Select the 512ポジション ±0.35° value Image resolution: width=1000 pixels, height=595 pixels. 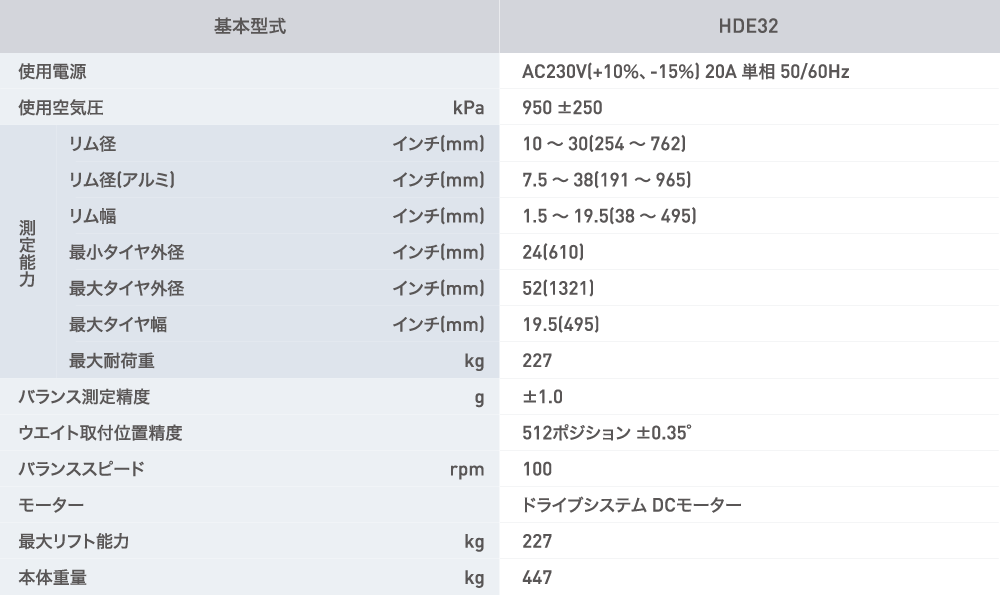(x=607, y=433)
